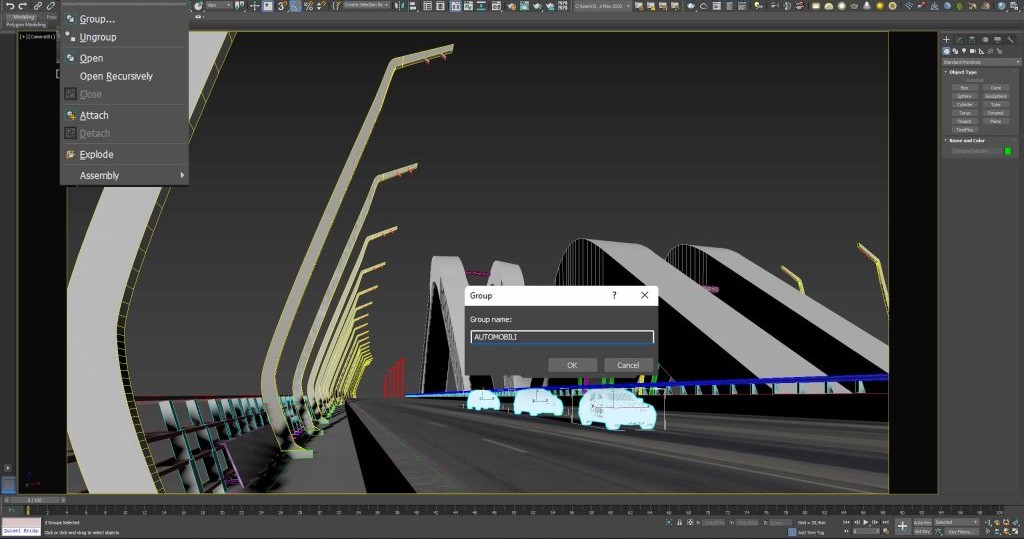Click the Group dialog help question mark

click(614, 295)
